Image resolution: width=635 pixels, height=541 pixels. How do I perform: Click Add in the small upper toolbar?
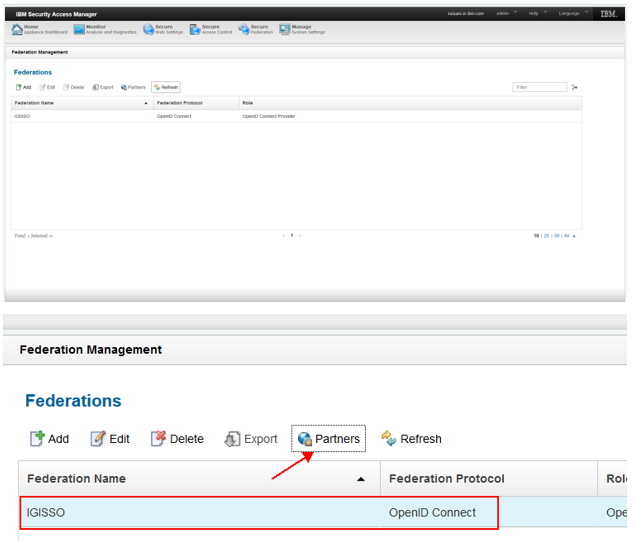tap(23, 87)
